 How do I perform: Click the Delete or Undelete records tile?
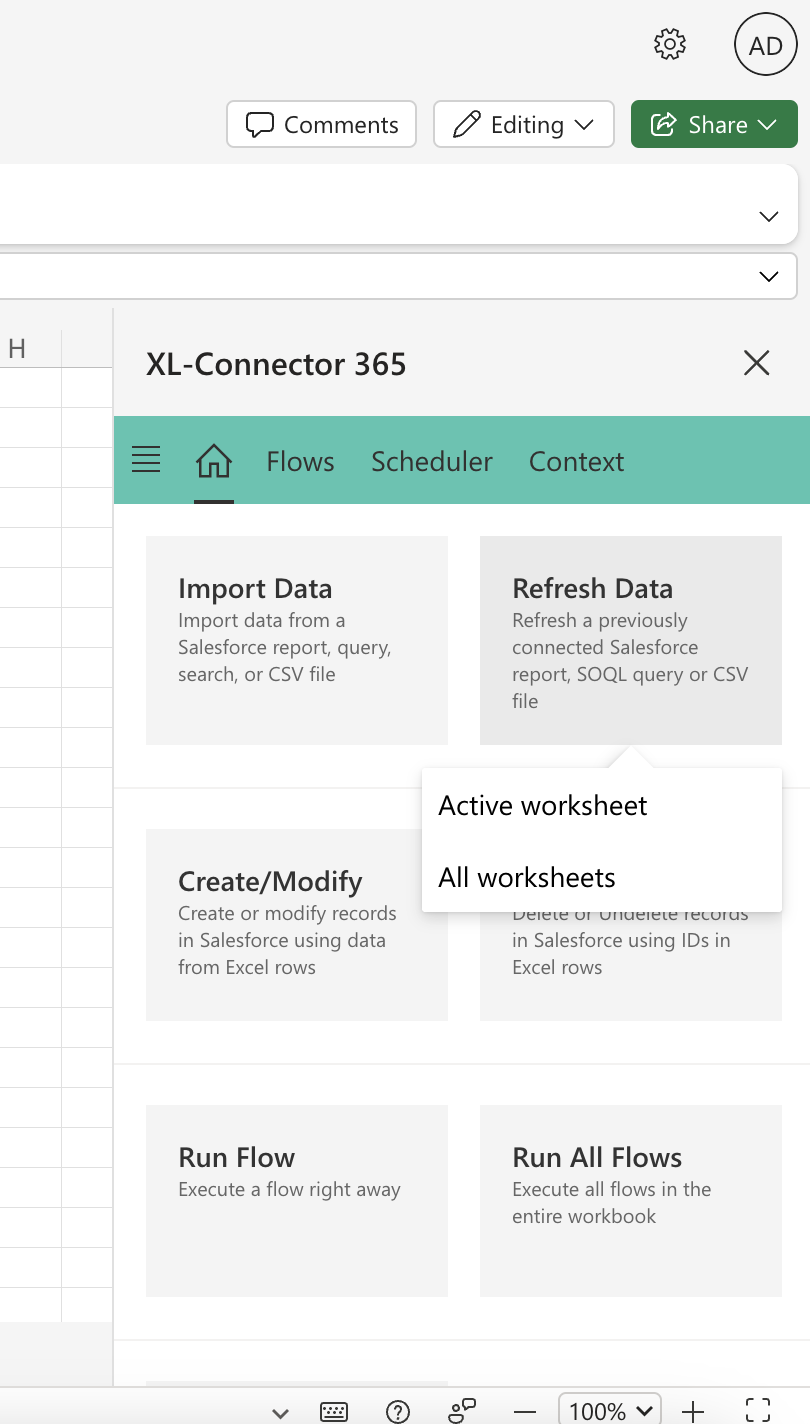click(x=631, y=966)
